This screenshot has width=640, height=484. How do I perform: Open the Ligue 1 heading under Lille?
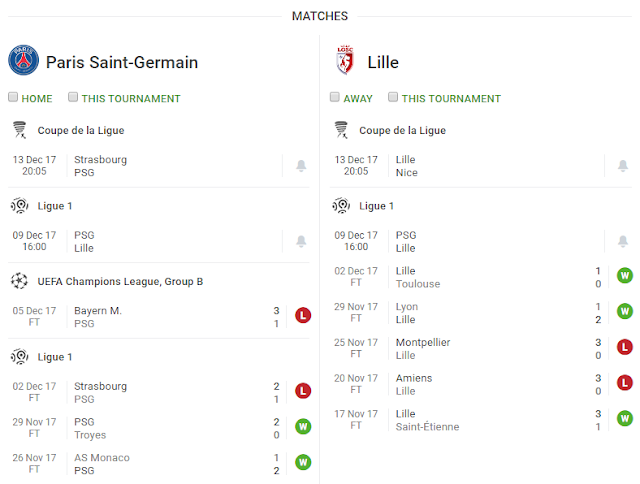point(376,206)
